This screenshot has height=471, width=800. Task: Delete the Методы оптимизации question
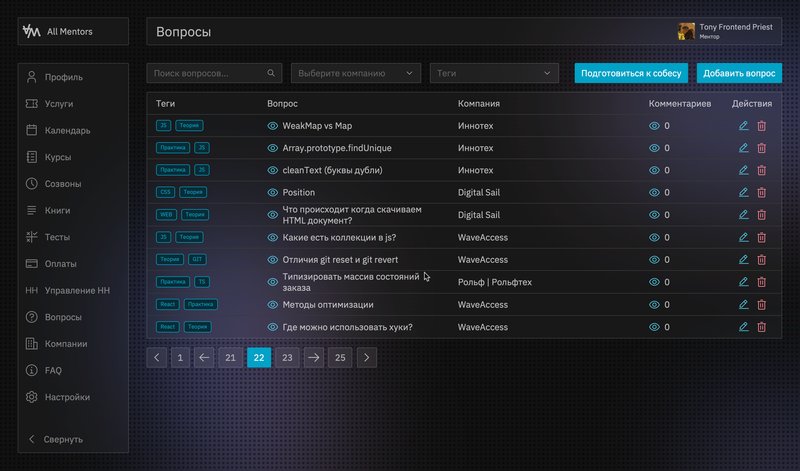click(761, 305)
